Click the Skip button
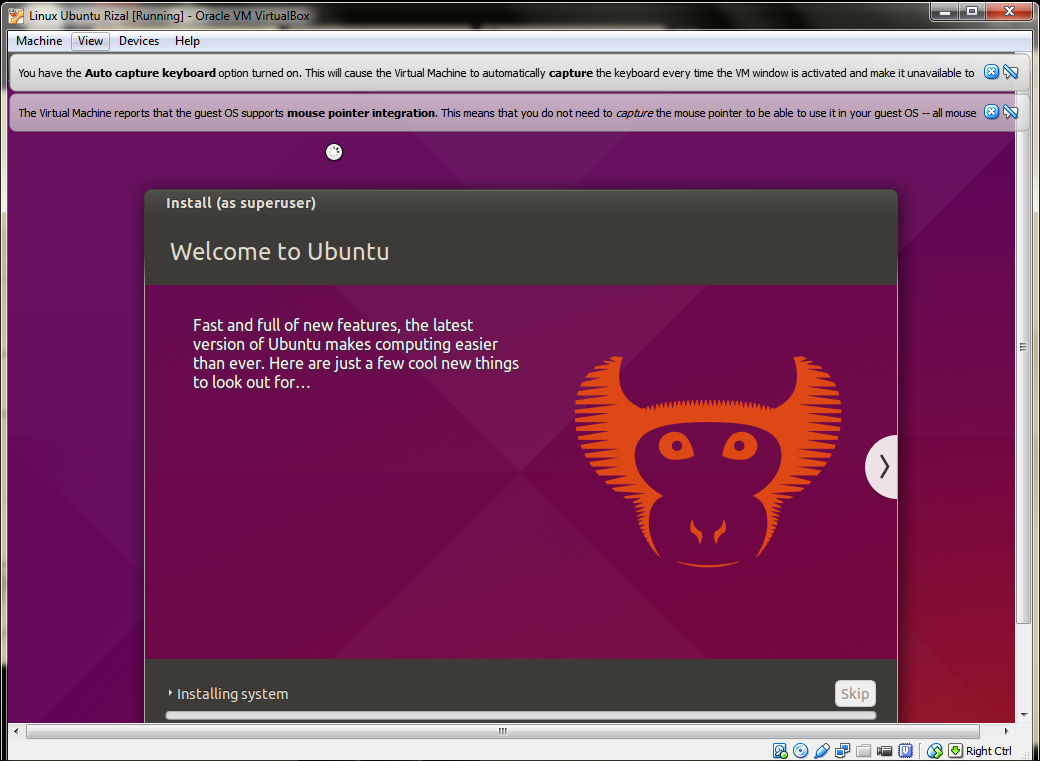 coord(855,693)
